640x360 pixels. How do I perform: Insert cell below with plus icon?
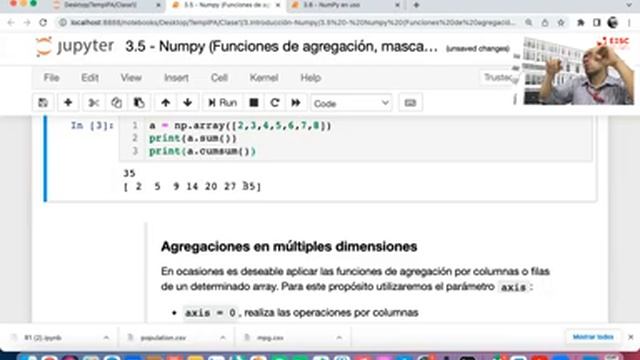pyautogui.click(x=68, y=103)
